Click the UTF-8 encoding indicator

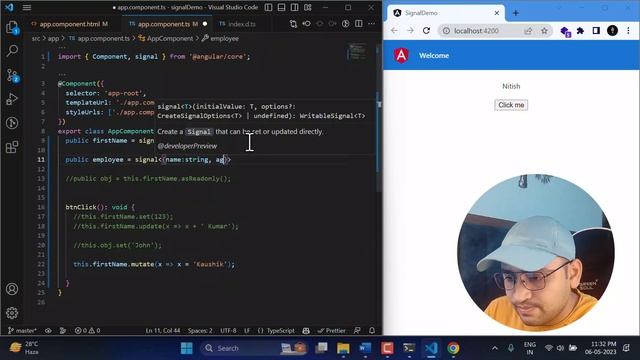(228, 331)
